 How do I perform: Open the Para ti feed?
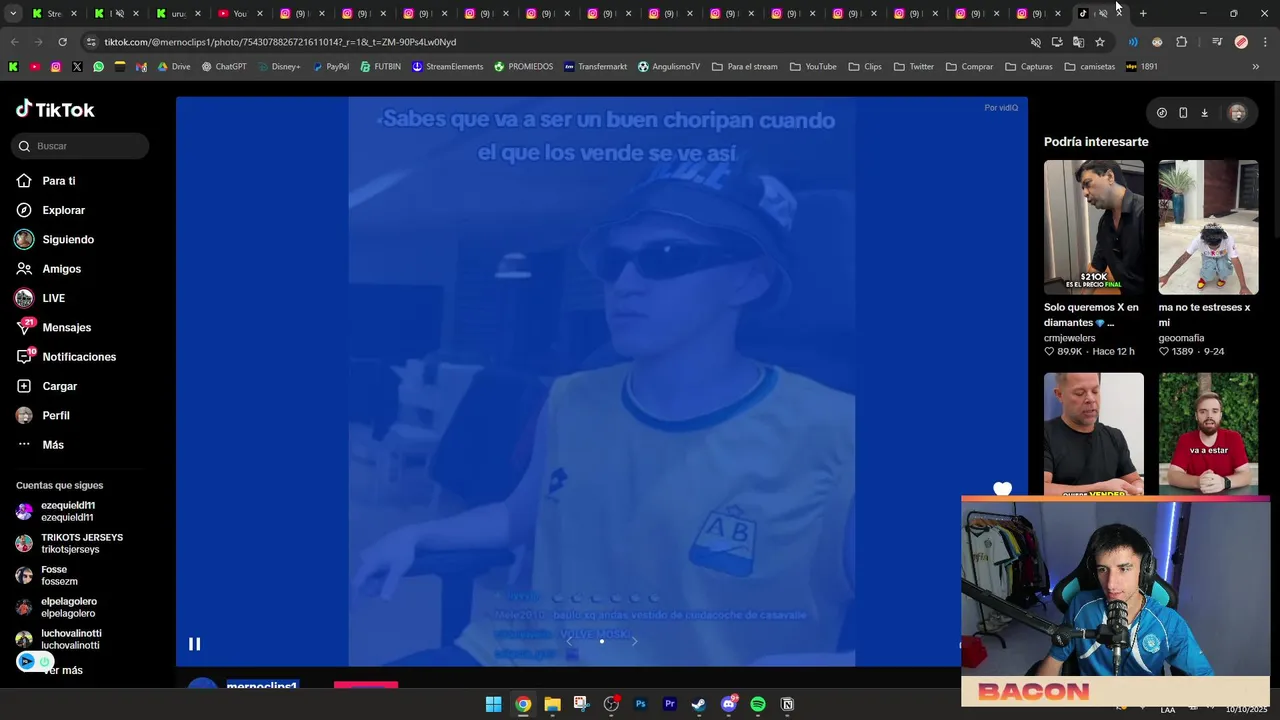pos(46,181)
